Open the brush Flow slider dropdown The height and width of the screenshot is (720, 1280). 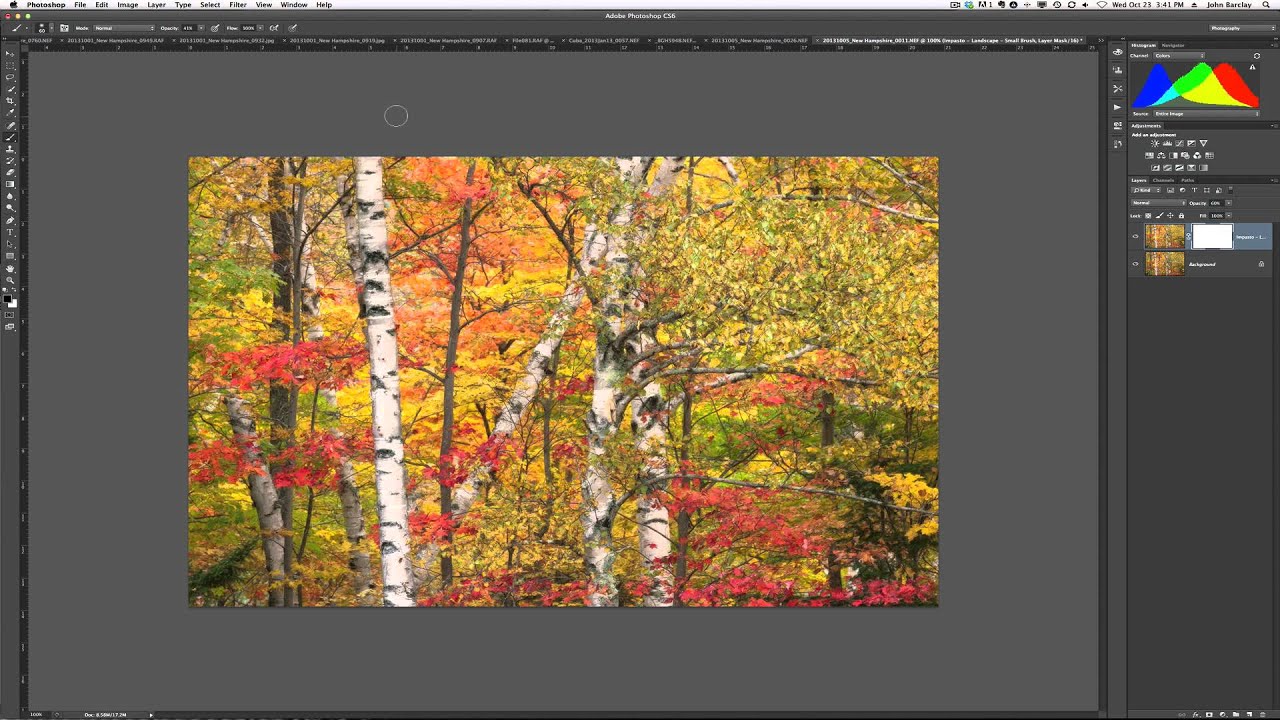260,28
